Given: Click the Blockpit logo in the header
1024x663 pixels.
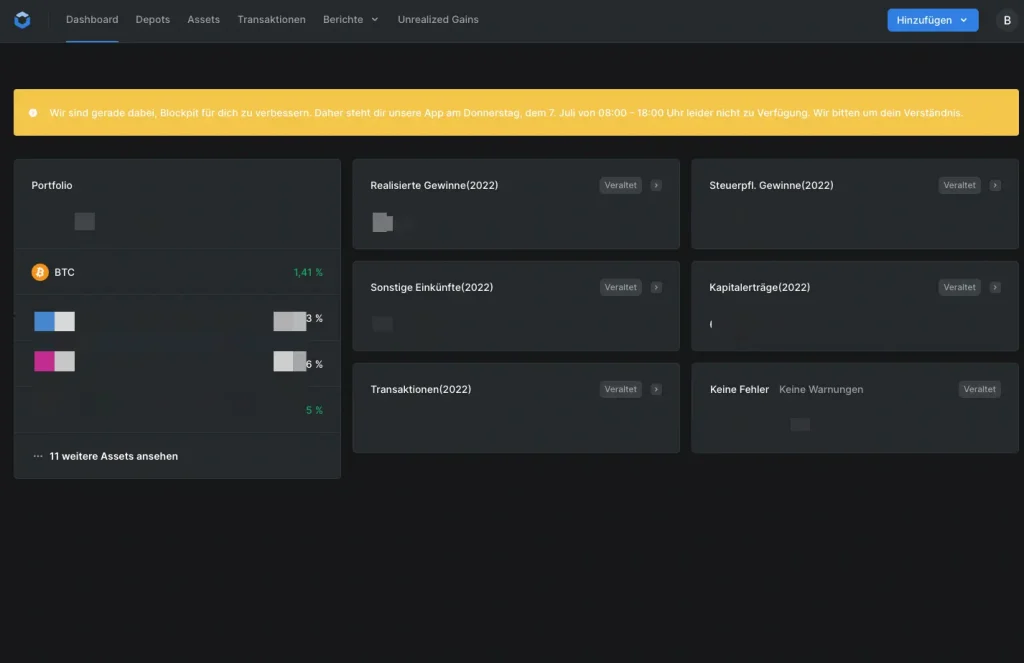Looking at the screenshot, I should (x=22, y=20).
